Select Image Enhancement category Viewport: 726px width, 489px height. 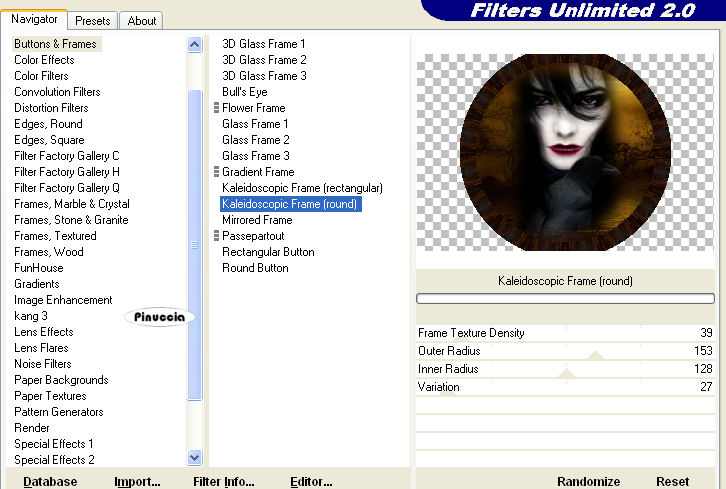point(63,300)
